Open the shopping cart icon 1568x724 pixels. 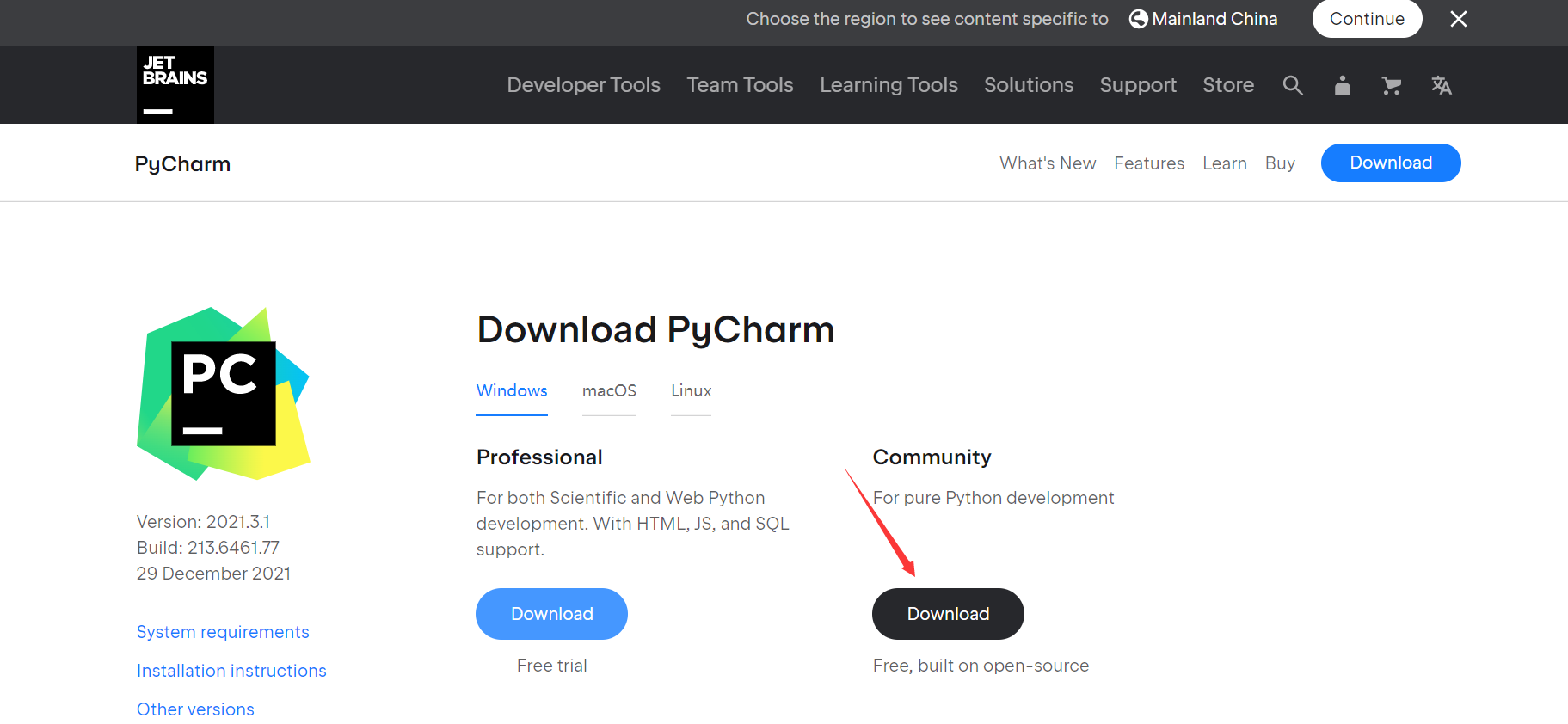coord(1392,85)
